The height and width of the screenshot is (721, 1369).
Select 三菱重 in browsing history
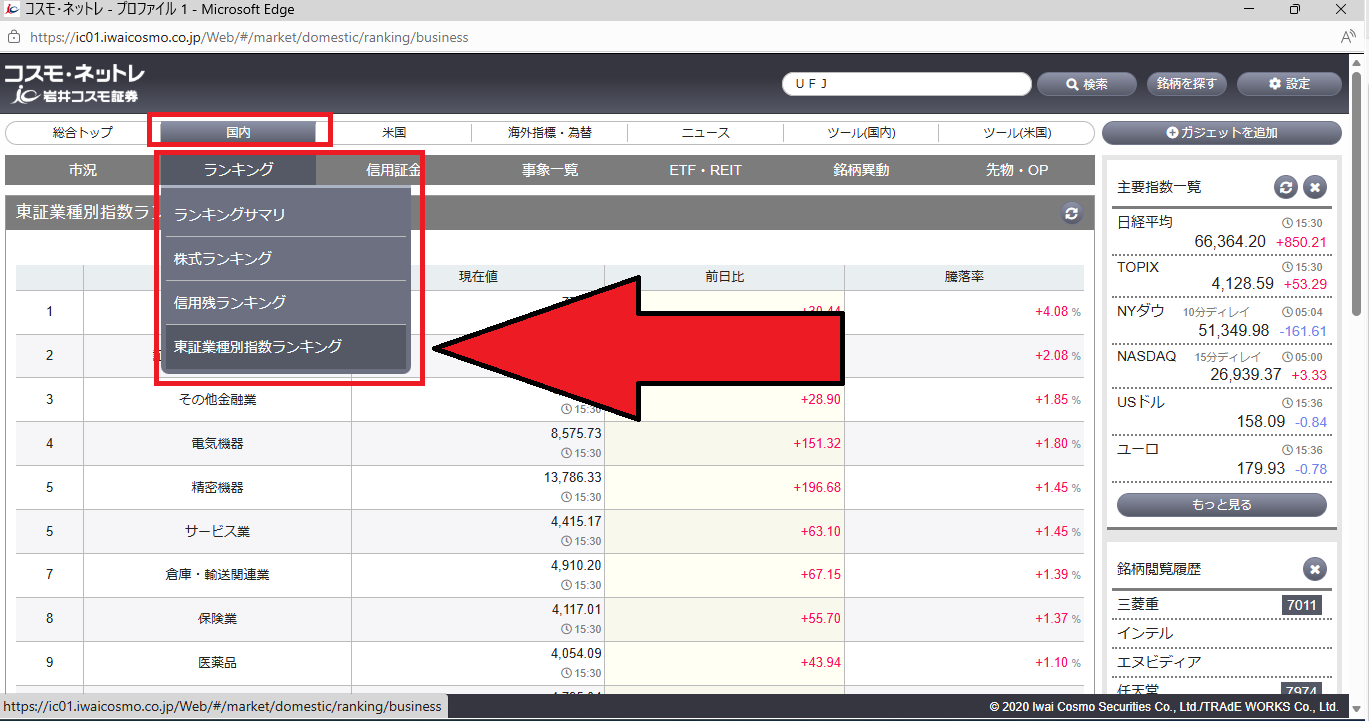click(1138, 604)
